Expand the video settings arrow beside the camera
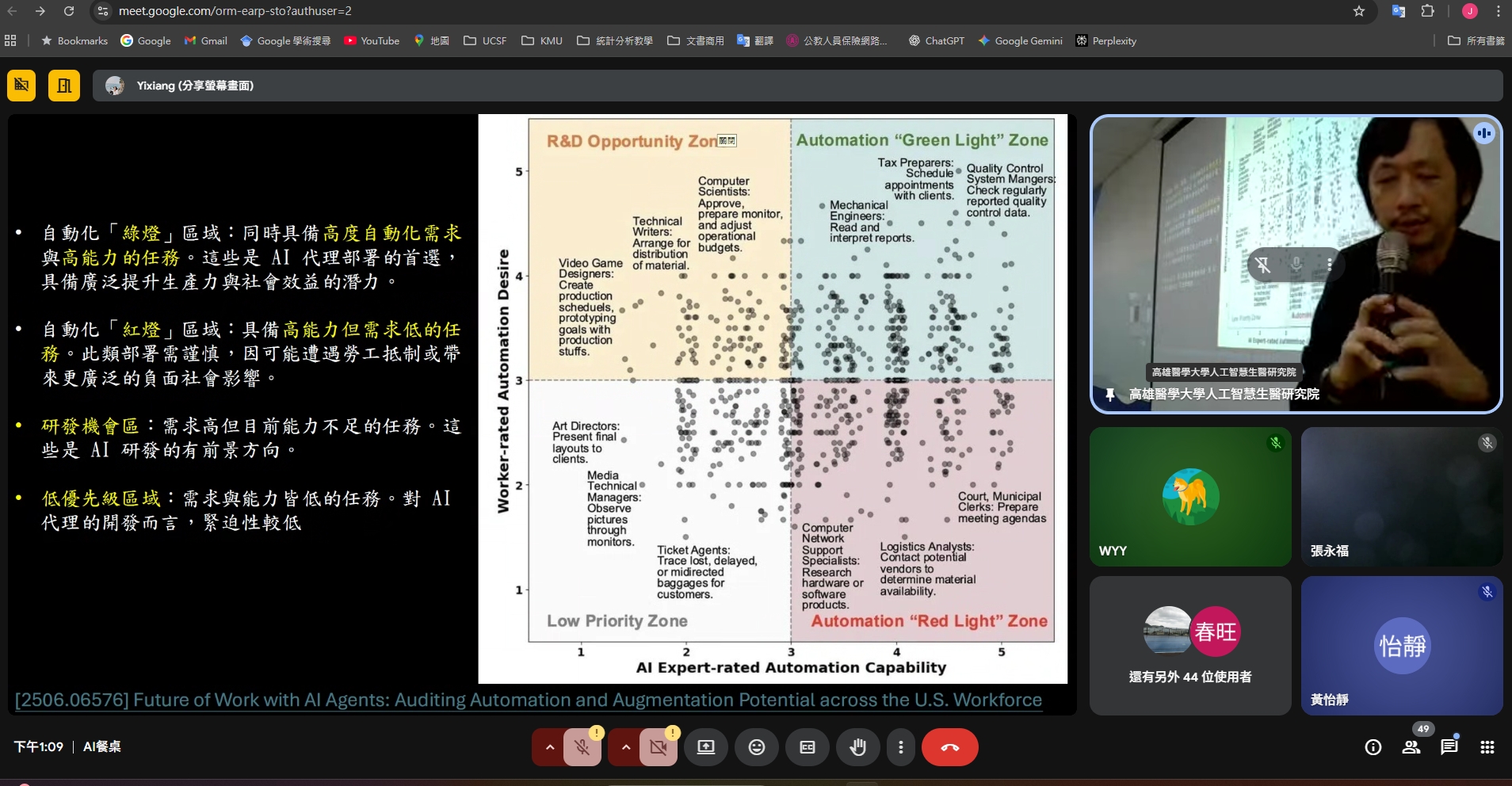The height and width of the screenshot is (786, 1512). coord(625,747)
